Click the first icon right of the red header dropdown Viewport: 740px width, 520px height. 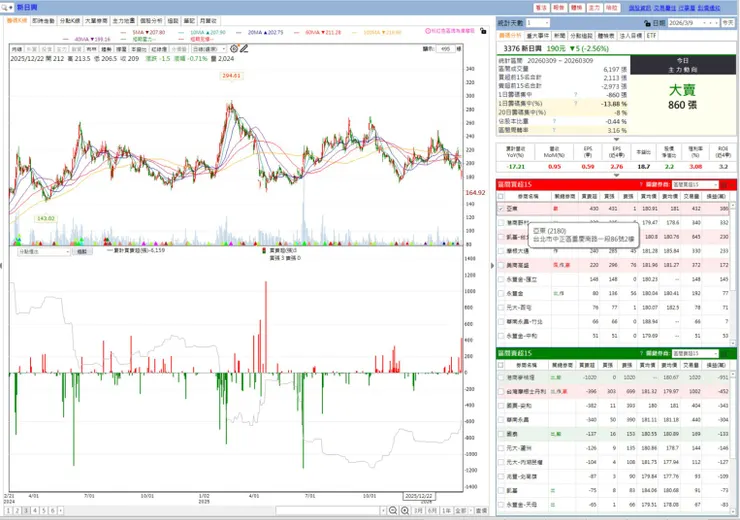724,185
